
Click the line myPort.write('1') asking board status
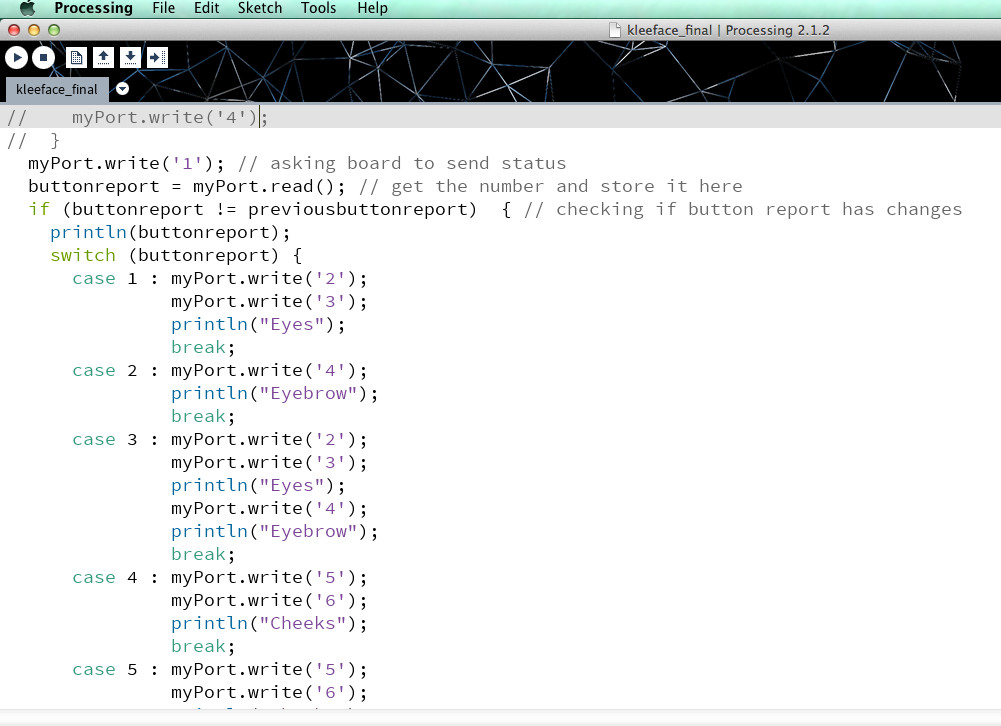click(297, 163)
